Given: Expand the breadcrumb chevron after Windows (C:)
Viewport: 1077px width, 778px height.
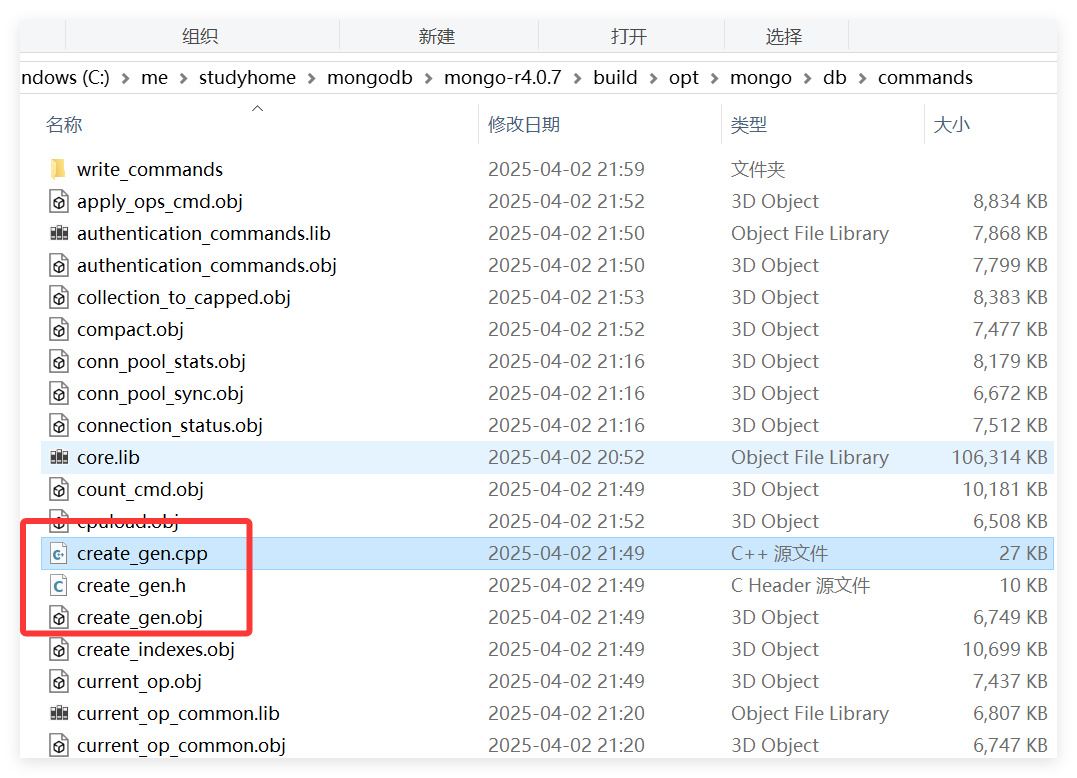Looking at the screenshot, I should [x=125, y=78].
